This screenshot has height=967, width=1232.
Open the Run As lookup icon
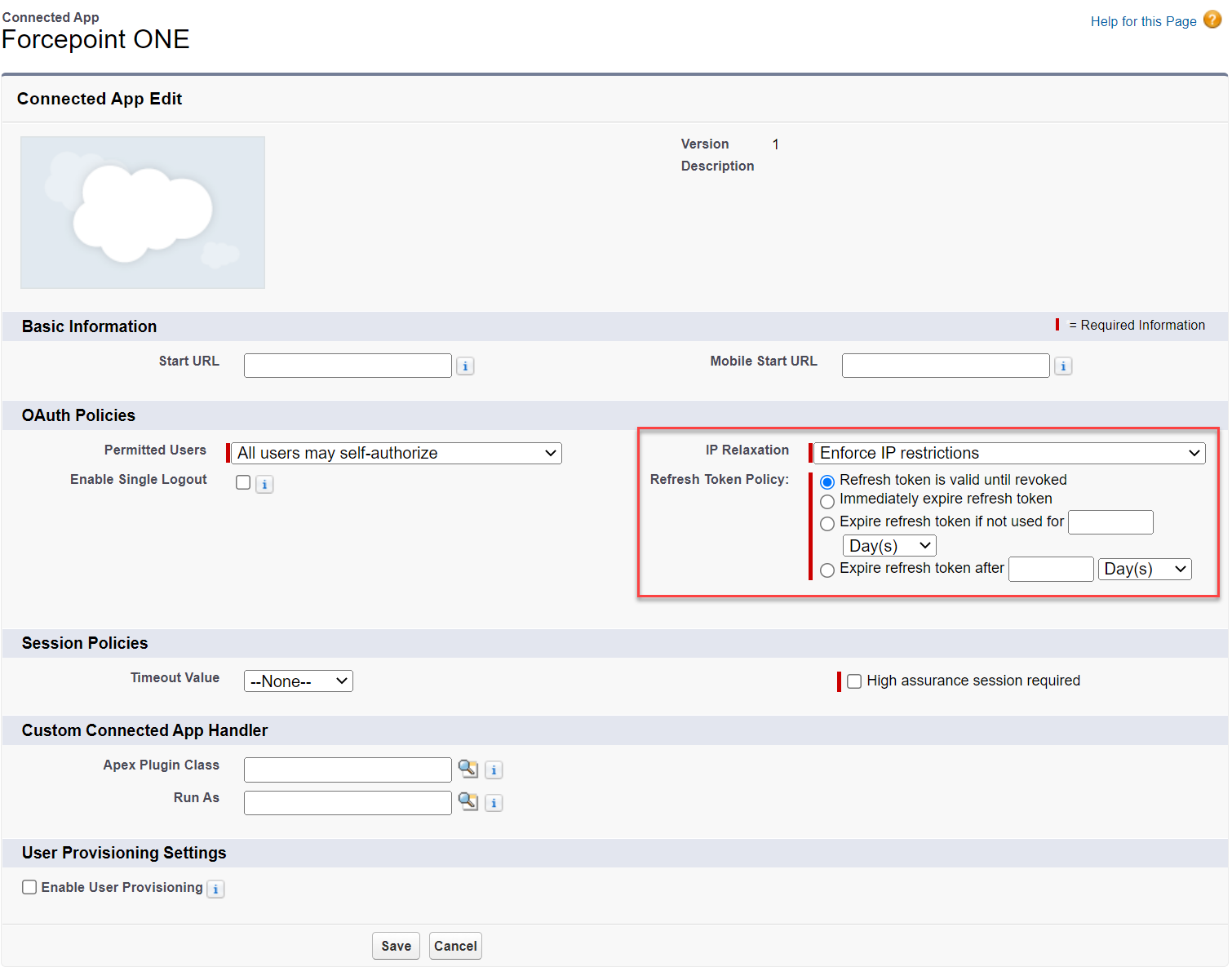(468, 802)
